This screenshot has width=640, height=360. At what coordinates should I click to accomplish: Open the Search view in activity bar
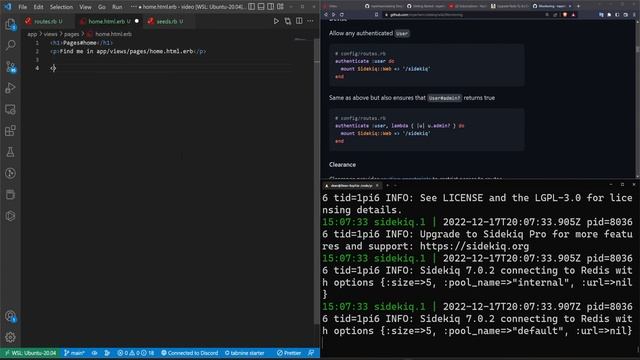tap(11, 45)
